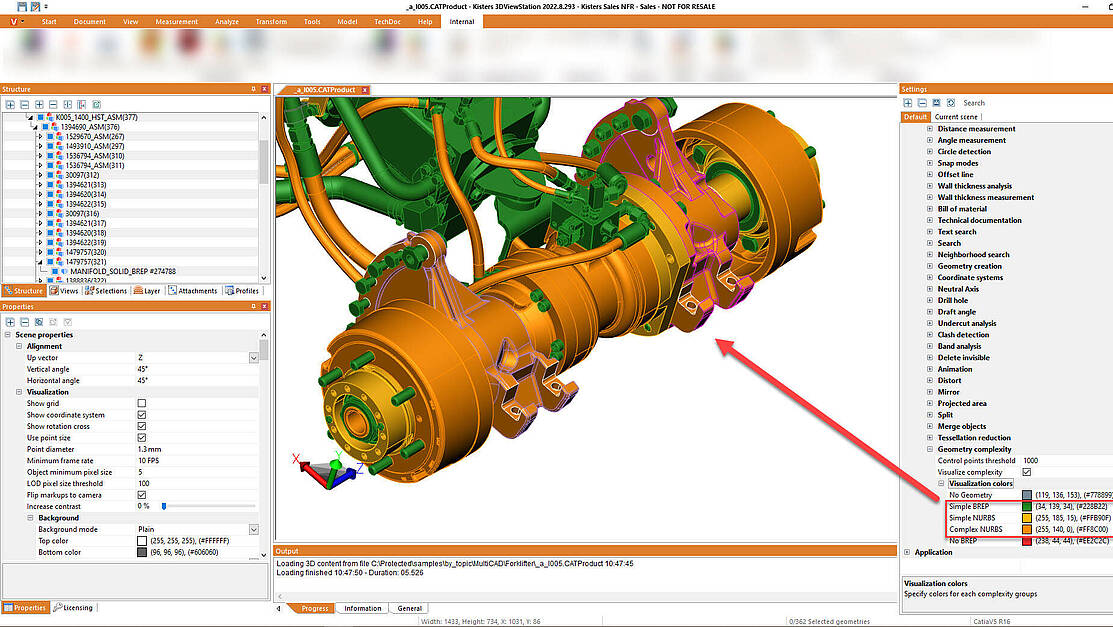Click the save icon in title bar
Viewport: 1113px width, 627px height.
point(22,6)
